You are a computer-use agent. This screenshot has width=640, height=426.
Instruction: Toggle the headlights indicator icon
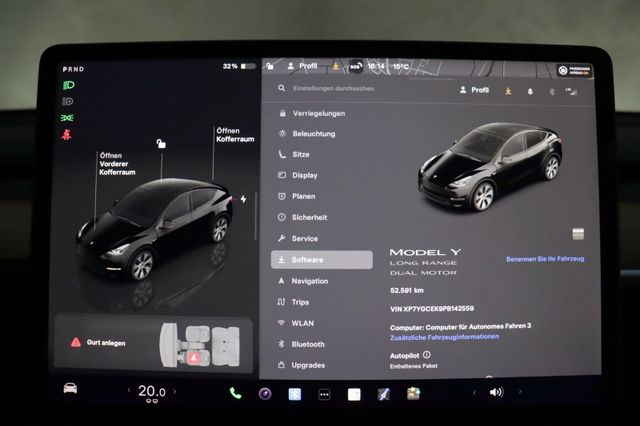click(68, 101)
